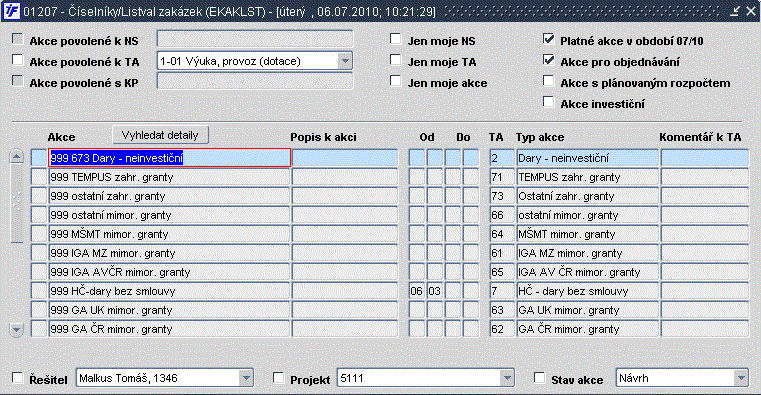This screenshot has height=395, width=761.
Task: Click TA cell 63 for GA UK mimor. granty
Action: (x=502, y=310)
